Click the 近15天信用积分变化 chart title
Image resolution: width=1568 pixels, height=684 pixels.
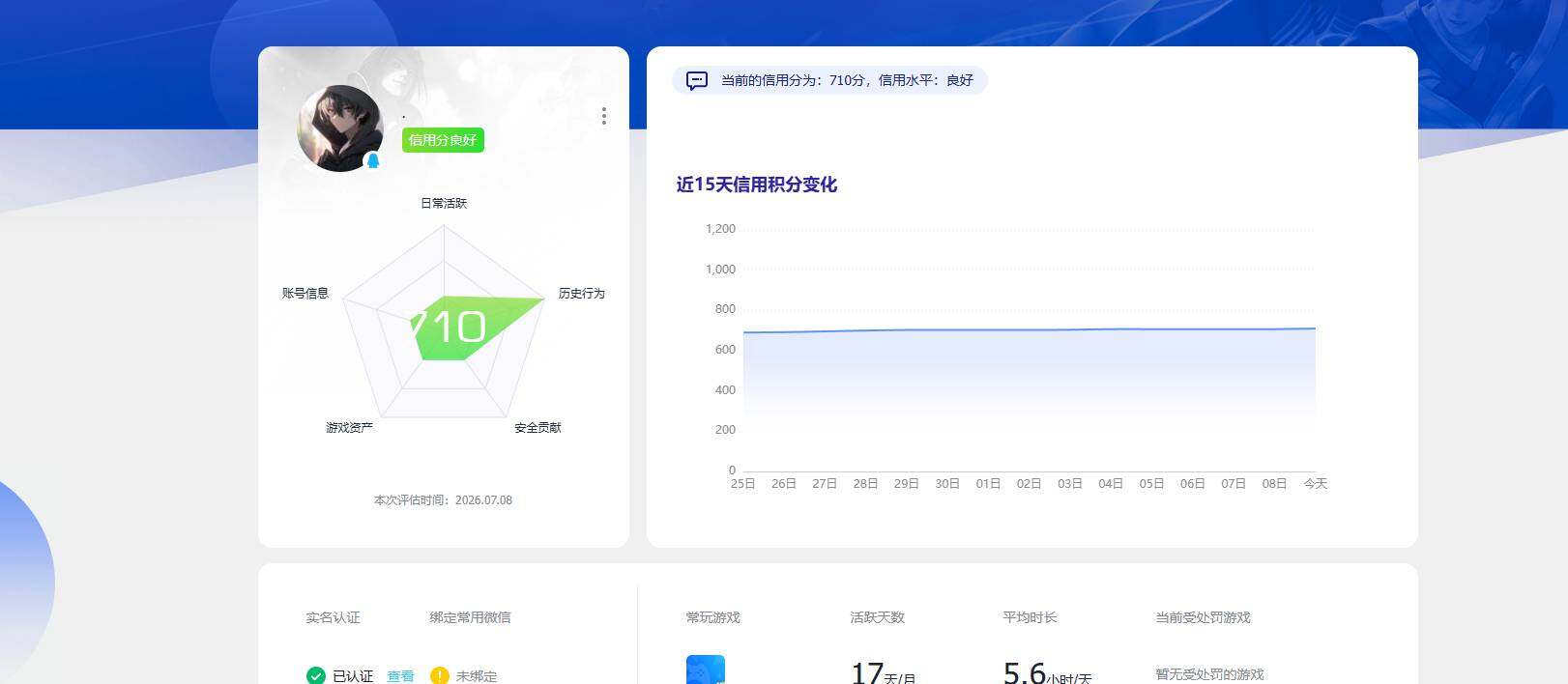[x=757, y=185]
